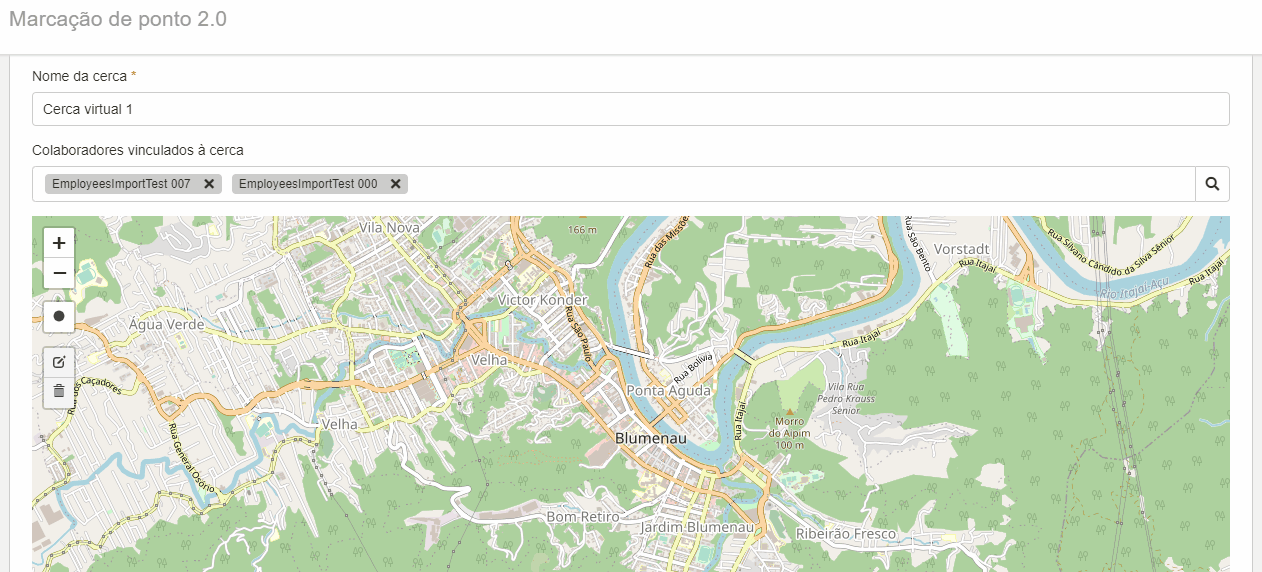Screen dimensions: 1262x572
Task: Click empty area of collaborators field
Action: pos(800,184)
